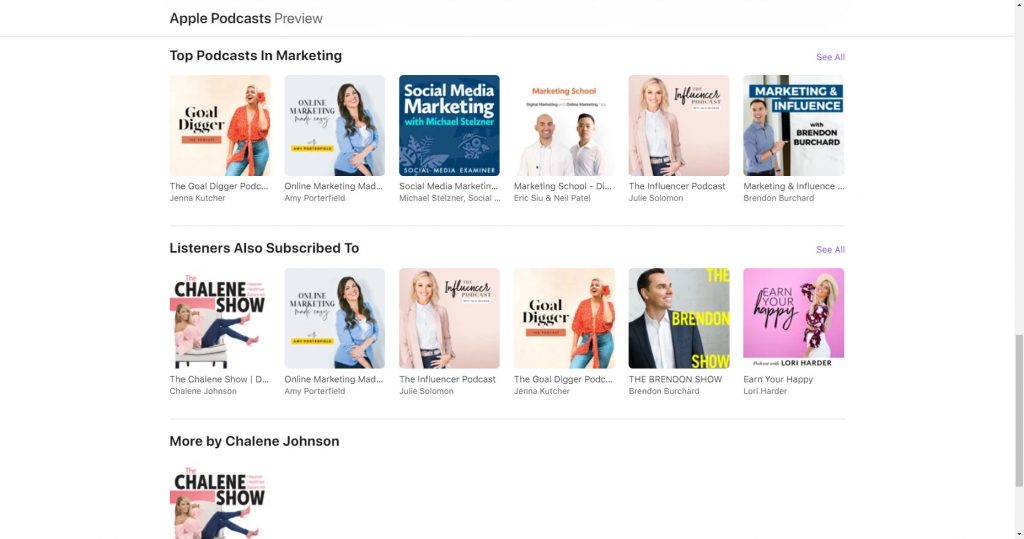This screenshot has height=539, width=1024.
Task: Click author 'Jenna Kutcher' in Top Podcasts
Action: coord(198,198)
